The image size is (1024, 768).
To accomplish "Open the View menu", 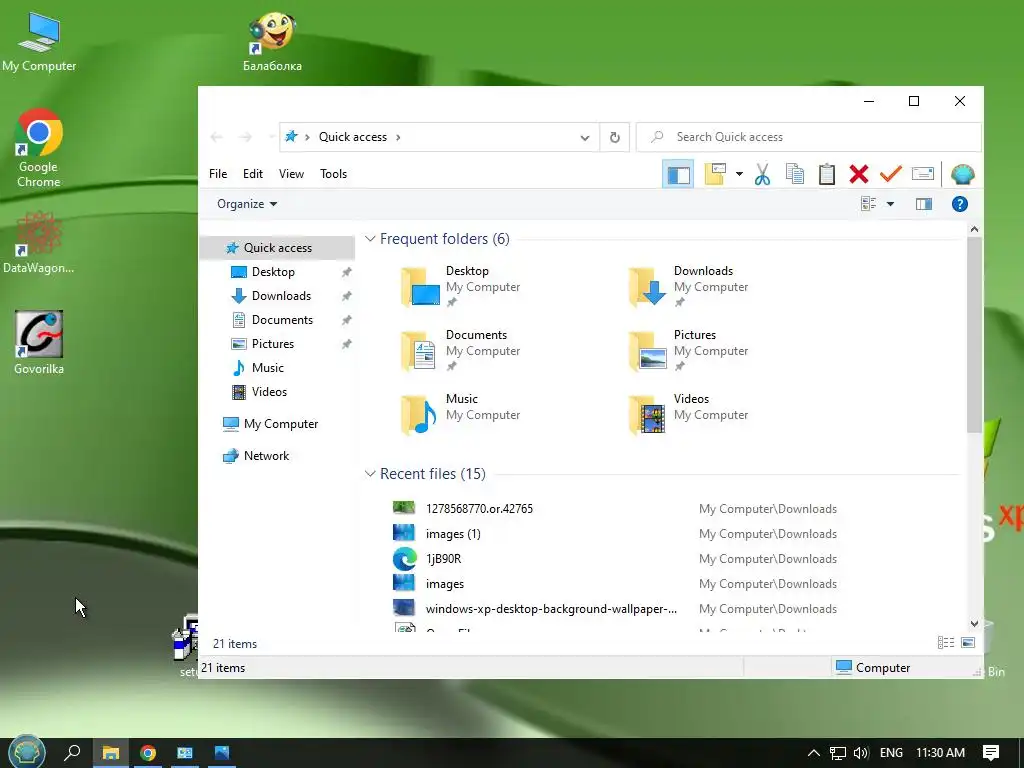I will coord(291,174).
